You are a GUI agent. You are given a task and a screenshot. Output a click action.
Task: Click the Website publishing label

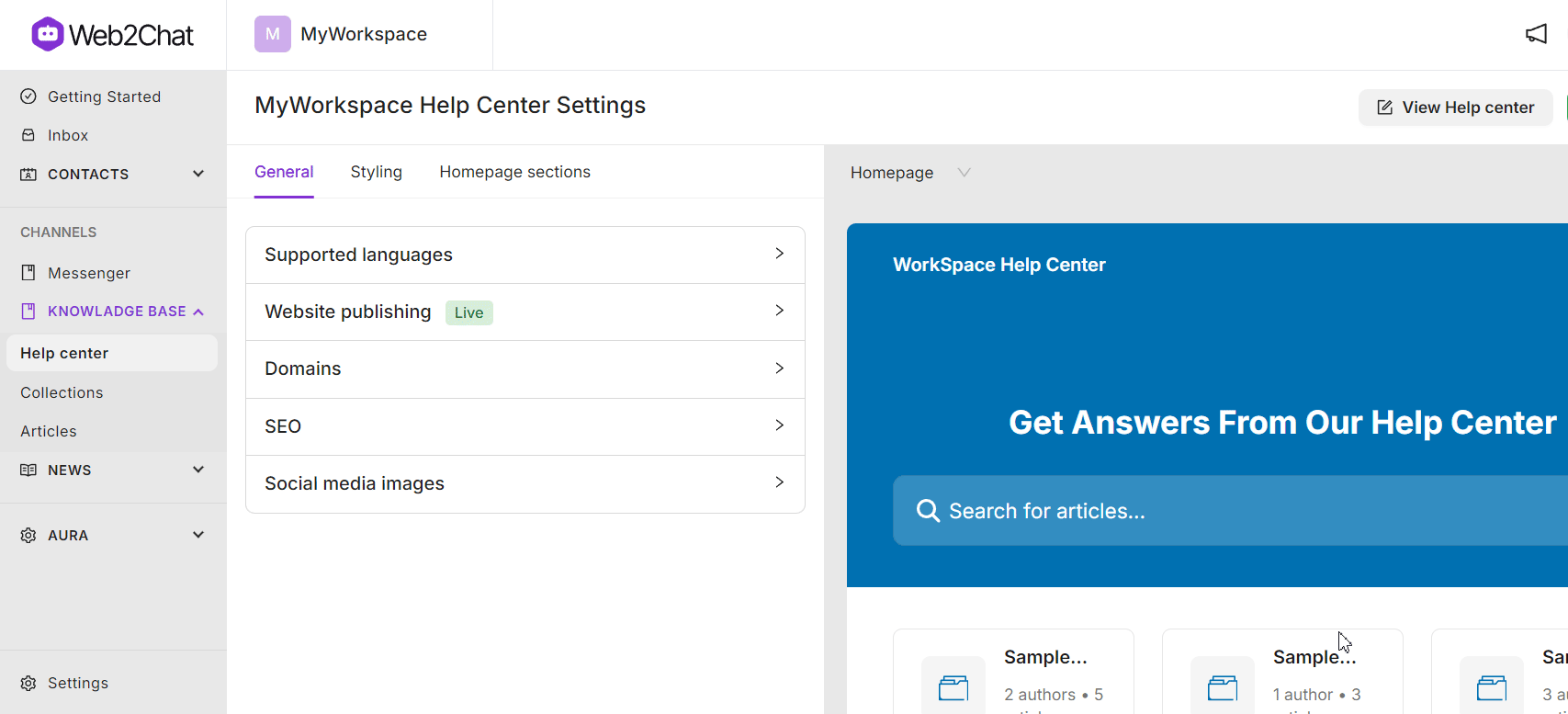click(347, 312)
